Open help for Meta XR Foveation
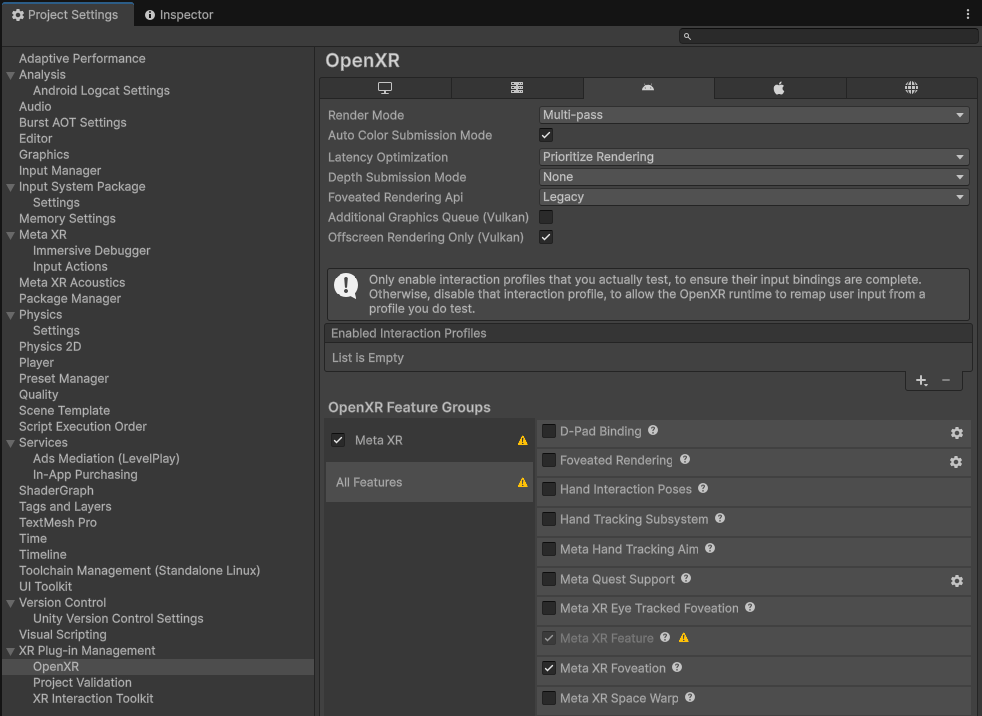982x716 pixels. coord(677,667)
